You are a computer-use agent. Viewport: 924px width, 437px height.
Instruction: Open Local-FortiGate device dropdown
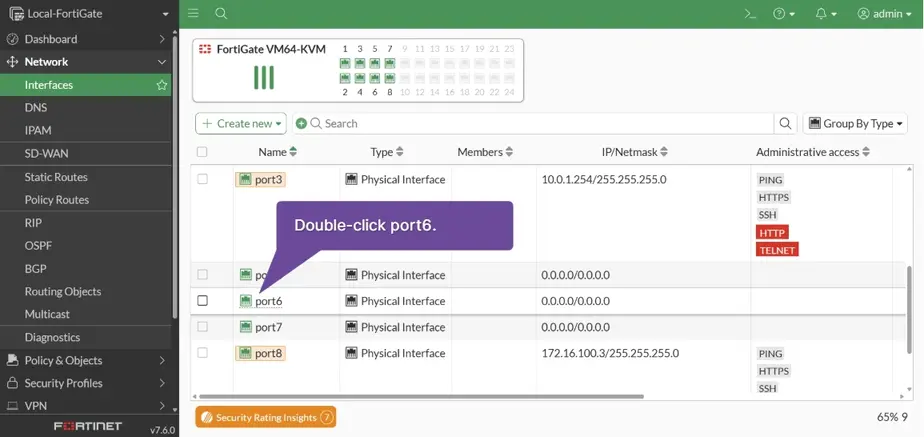[89, 14]
